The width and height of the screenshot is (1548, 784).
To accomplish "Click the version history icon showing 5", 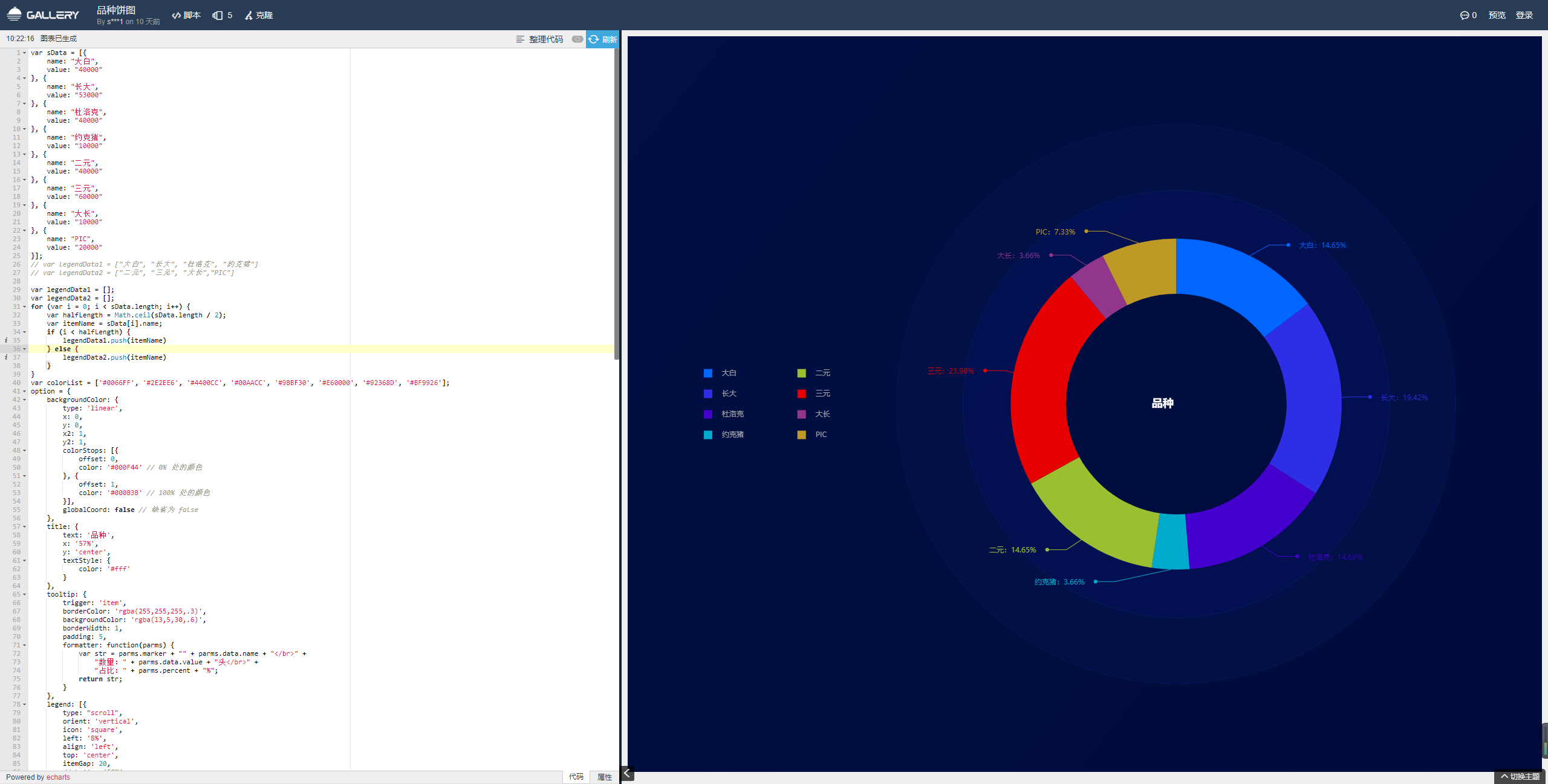I will coord(218,15).
